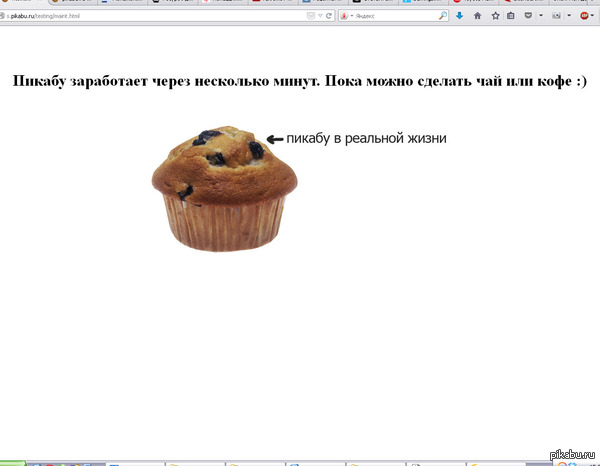Bookmark this page with the star icon
Screen dimensions: 600x466
(495, 17)
